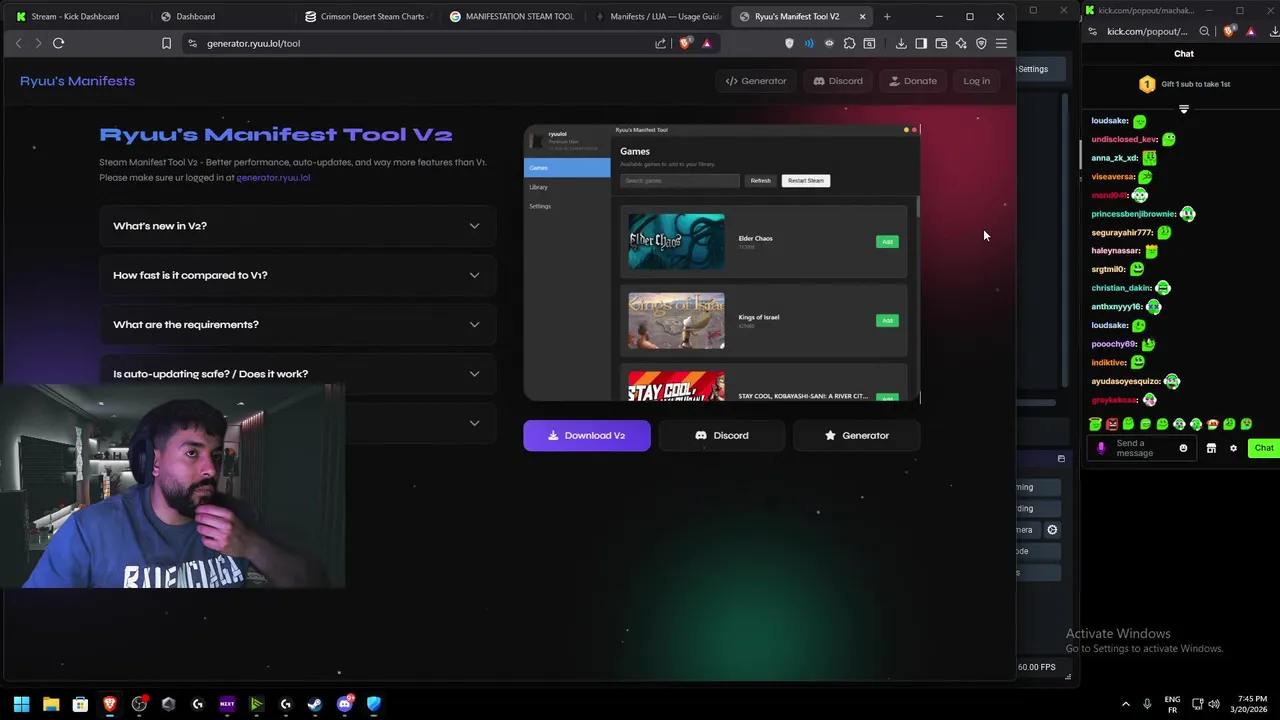This screenshot has width=1280, height=720.
Task: Open the browser downloads icon
Action: tap(901, 43)
